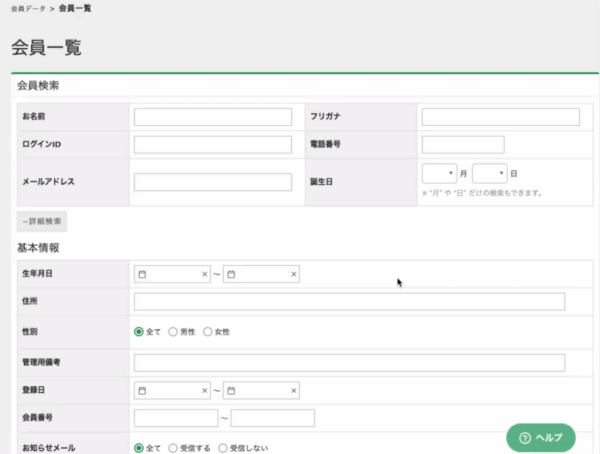Click 会員一覧 breadcrumb text
600x454 pixels.
[x=75, y=8]
